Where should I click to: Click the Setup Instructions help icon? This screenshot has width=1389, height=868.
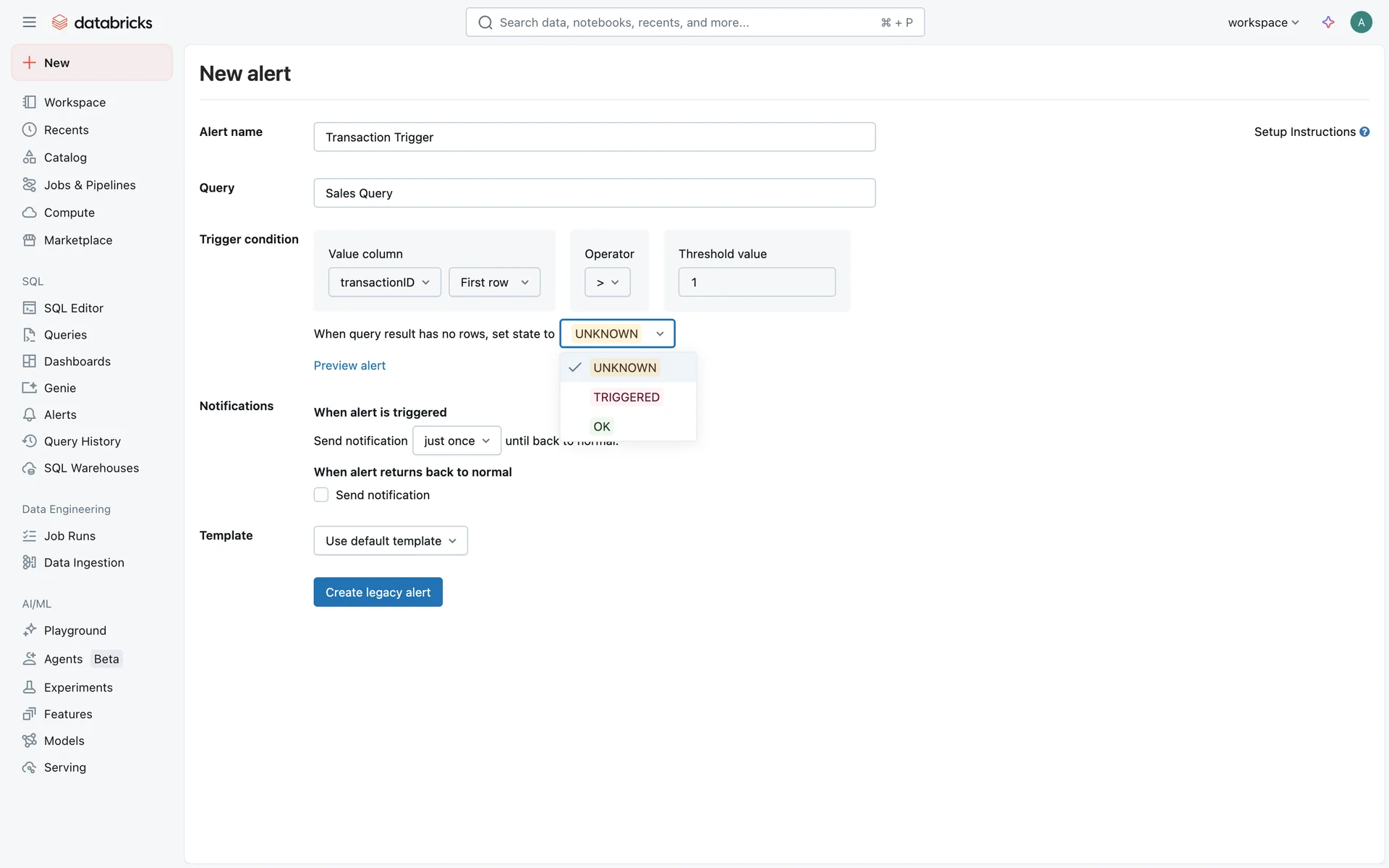tap(1364, 132)
